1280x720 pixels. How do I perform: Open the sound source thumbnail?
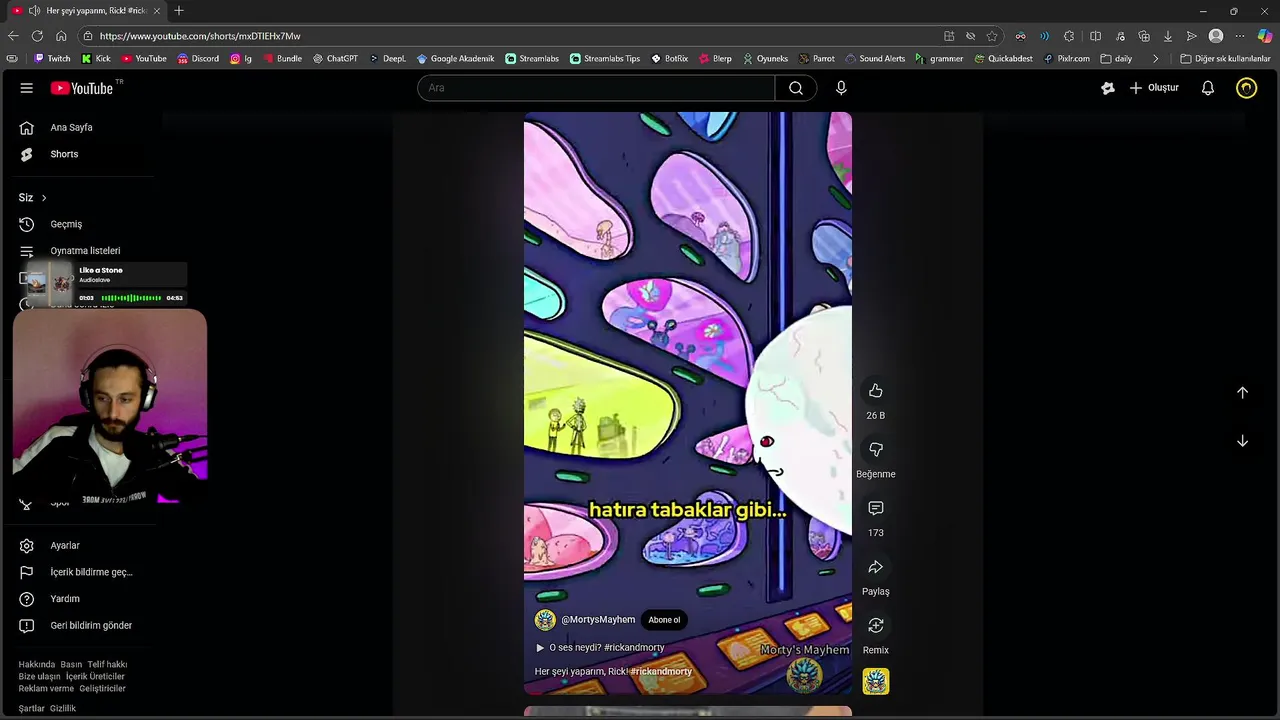click(x=876, y=682)
